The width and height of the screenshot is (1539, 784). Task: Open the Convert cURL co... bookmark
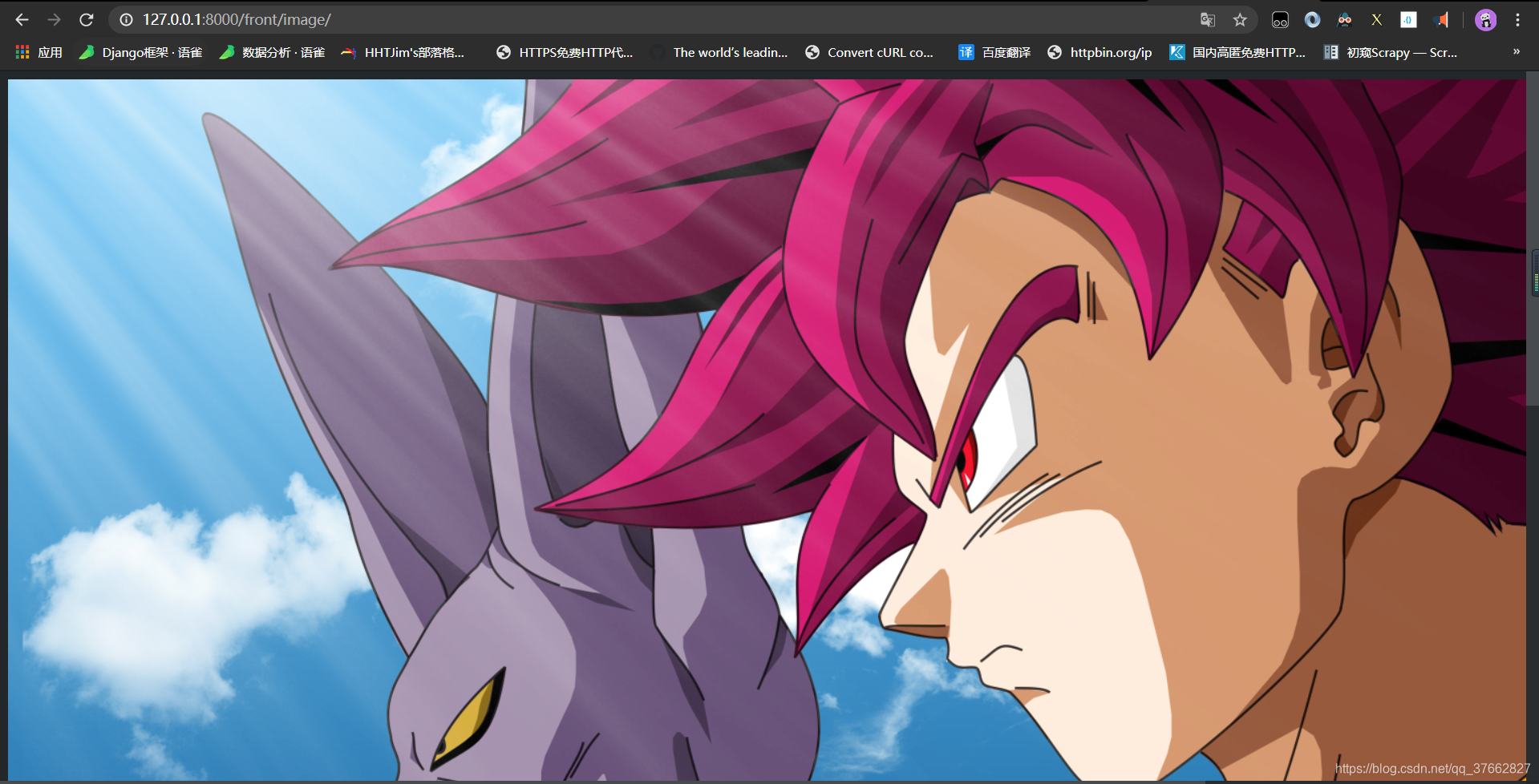(x=869, y=52)
